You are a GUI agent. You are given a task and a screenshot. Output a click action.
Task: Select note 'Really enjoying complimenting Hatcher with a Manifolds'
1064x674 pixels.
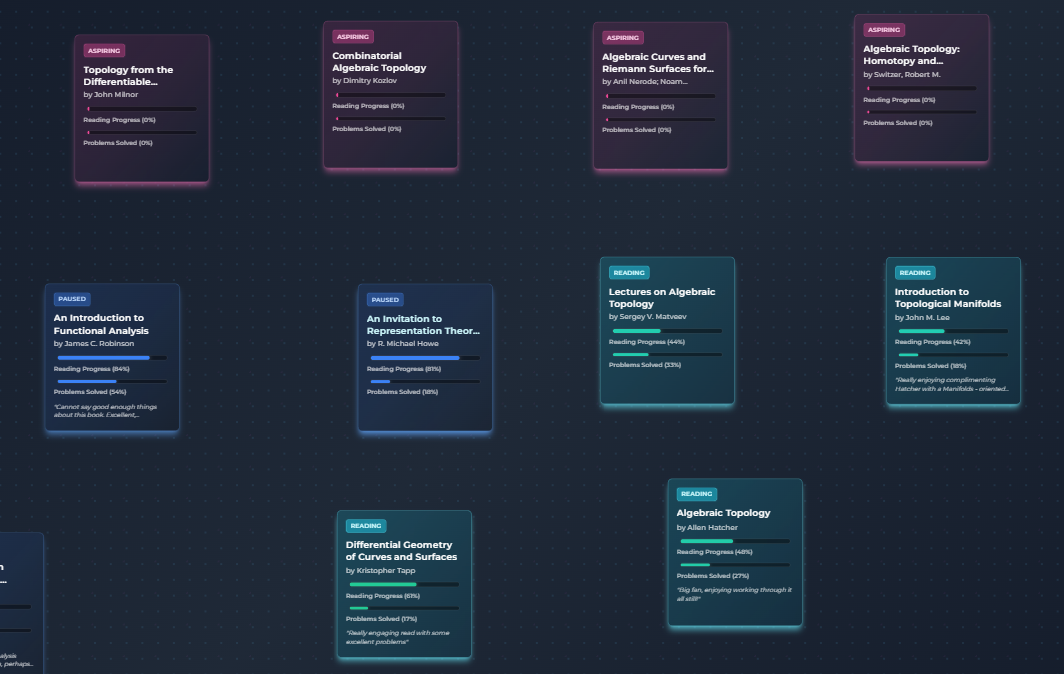(x=952, y=384)
